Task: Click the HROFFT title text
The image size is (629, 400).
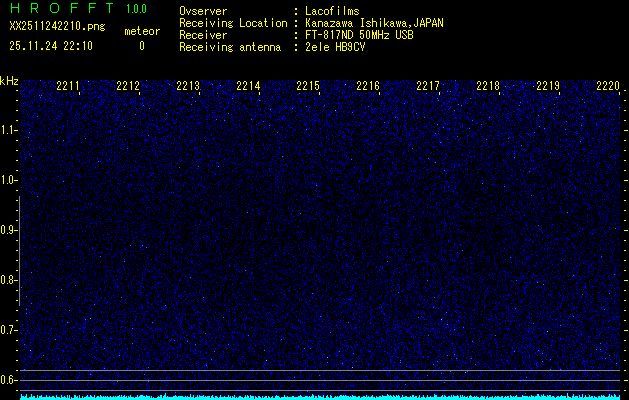Action: (x=55, y=9)
